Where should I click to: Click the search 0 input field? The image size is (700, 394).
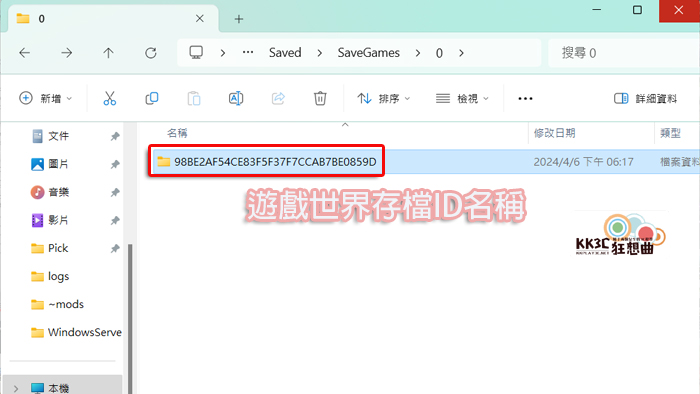[624, 53]
